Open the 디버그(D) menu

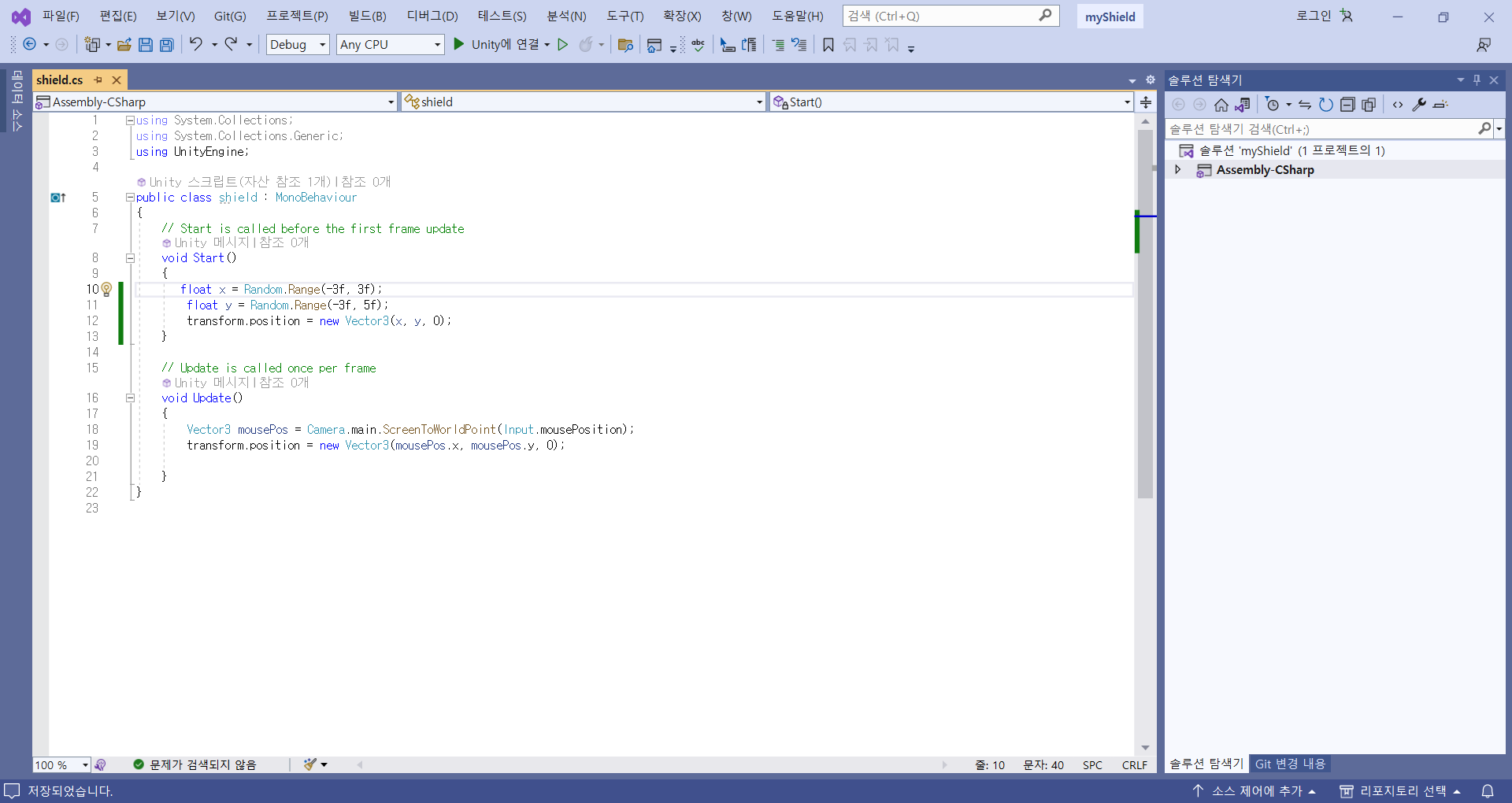tap(432, 16)
